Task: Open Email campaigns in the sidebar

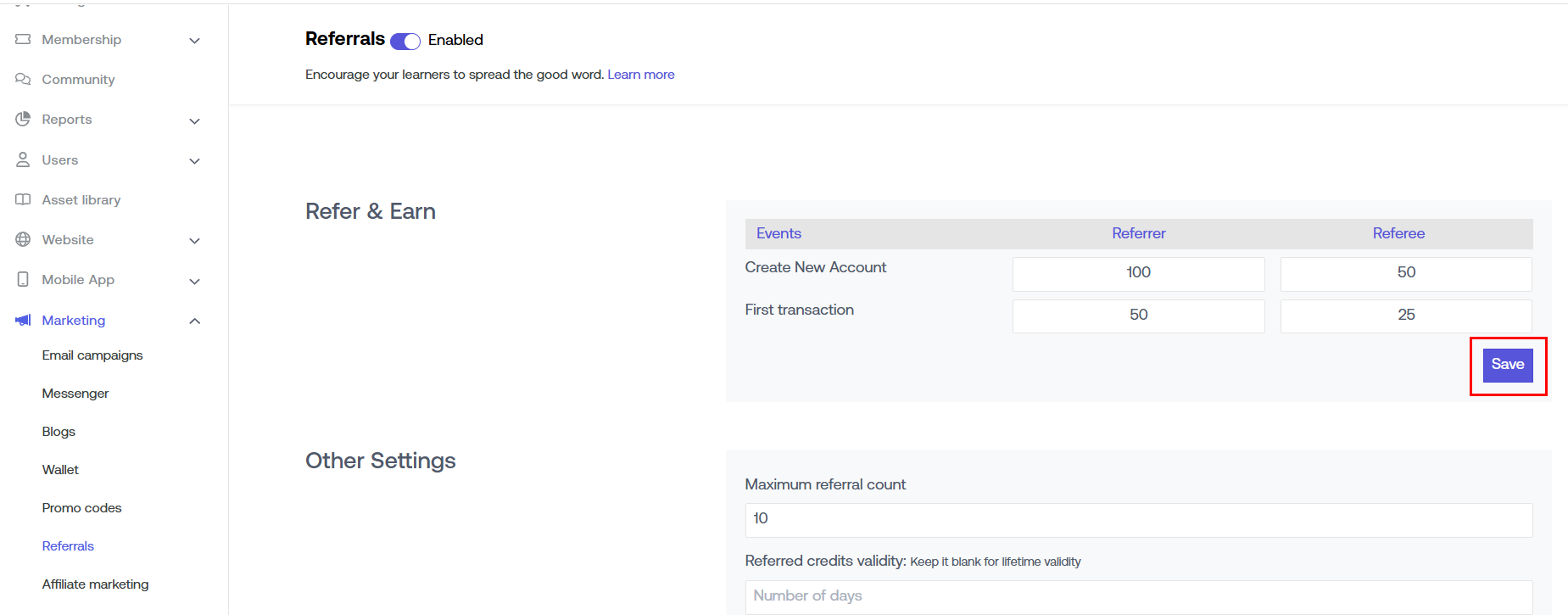Action: pos(92,355)
